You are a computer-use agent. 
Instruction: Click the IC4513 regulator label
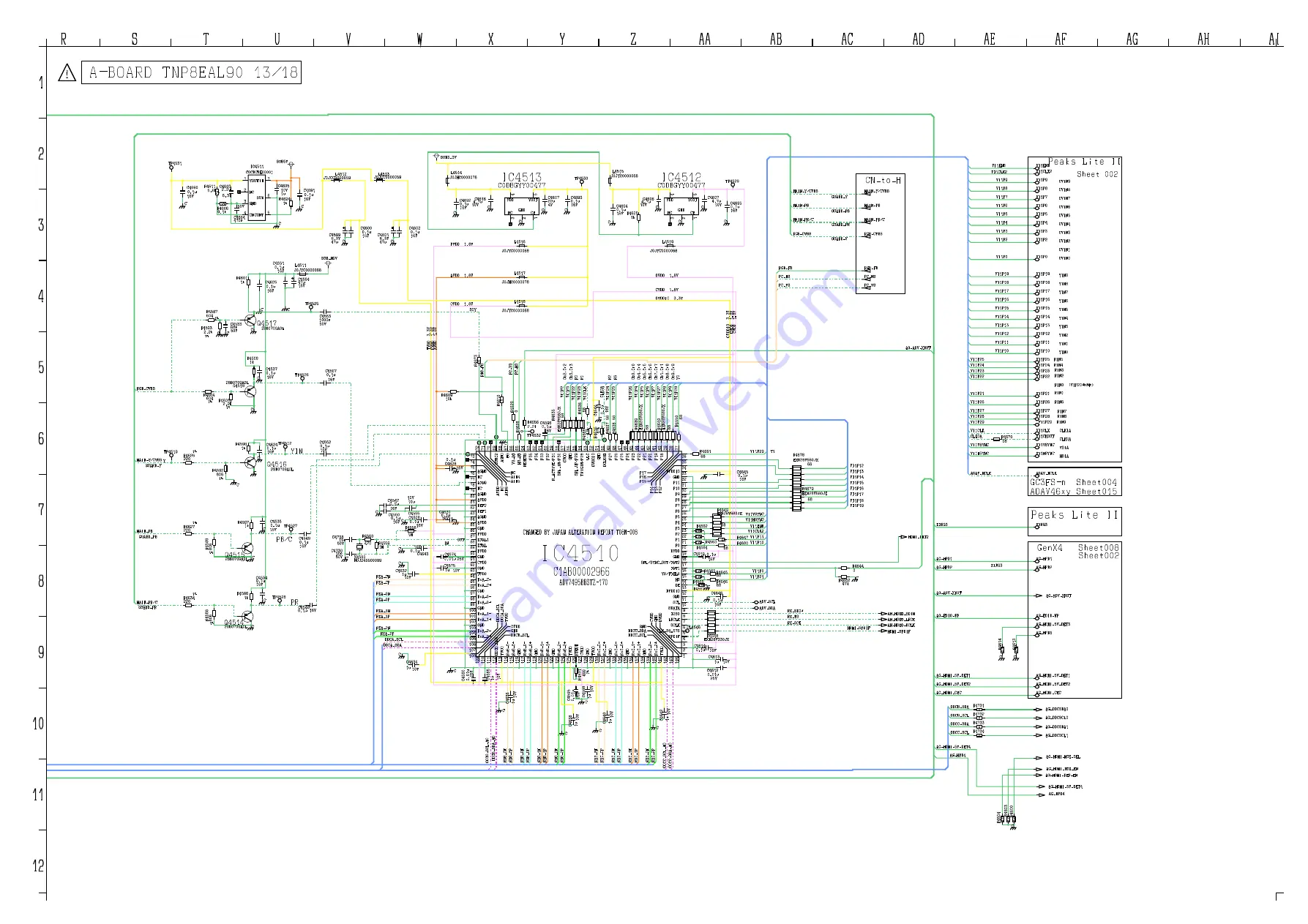[x=522, y=177]
